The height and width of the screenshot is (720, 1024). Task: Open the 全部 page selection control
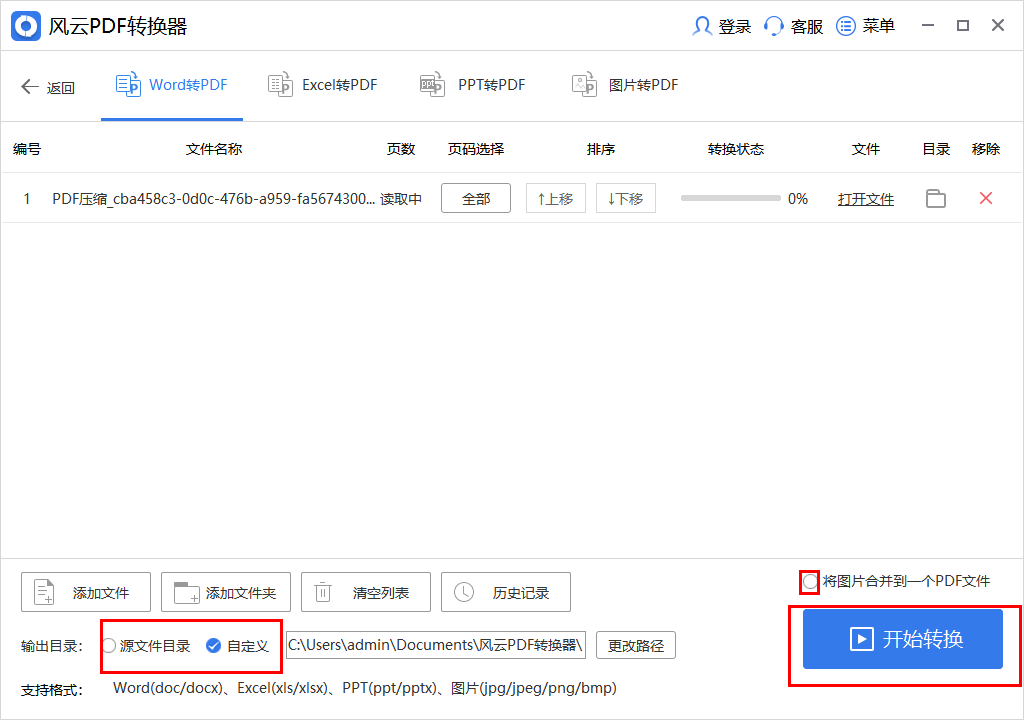tap(475, 198)
